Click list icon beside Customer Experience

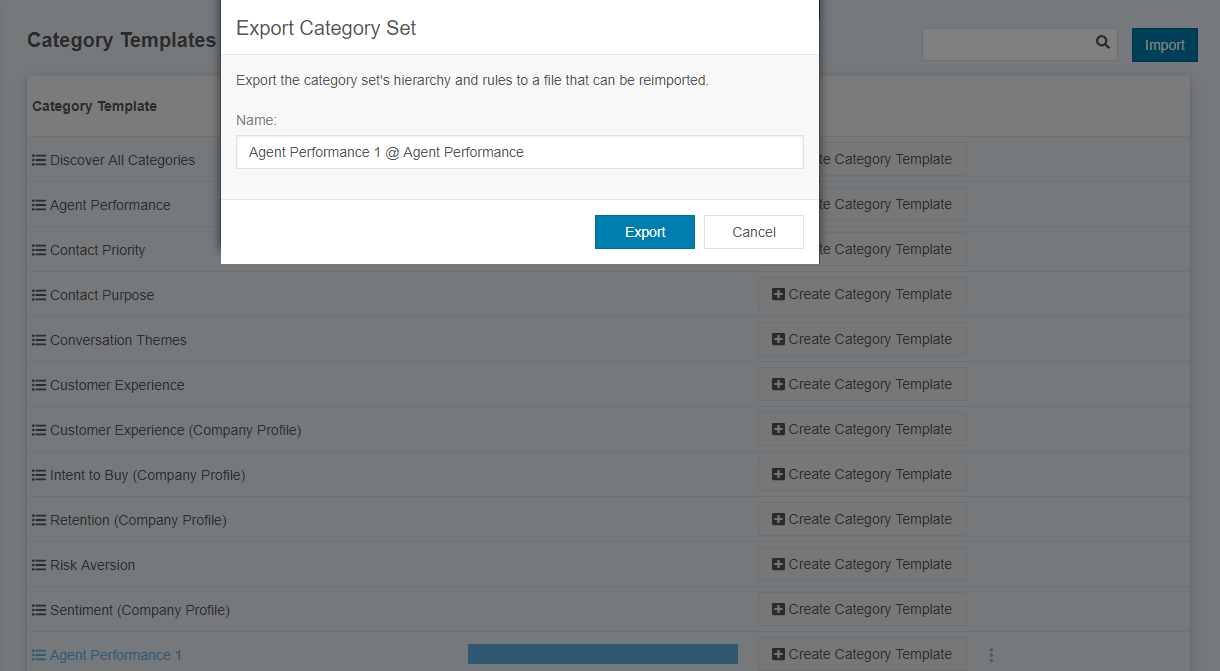pyautogui.click(x=39, y=385)
